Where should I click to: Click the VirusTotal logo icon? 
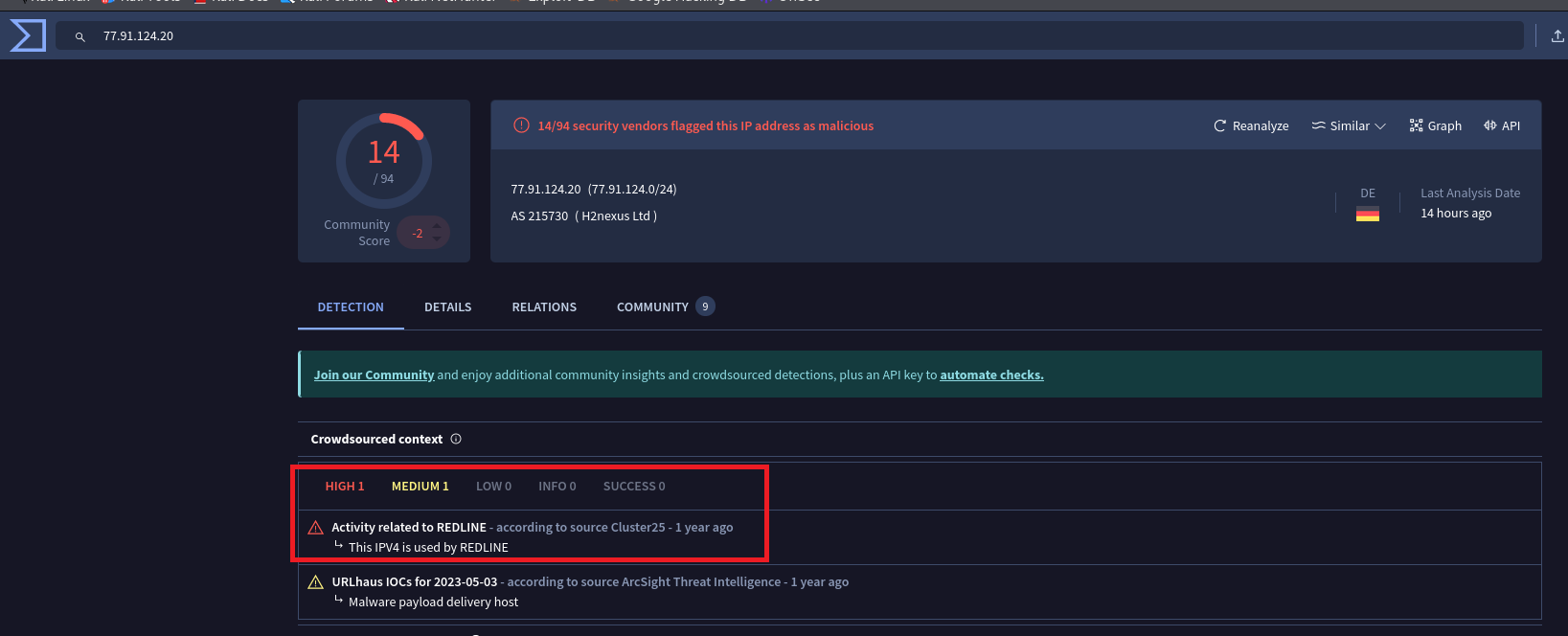point(28,35)
